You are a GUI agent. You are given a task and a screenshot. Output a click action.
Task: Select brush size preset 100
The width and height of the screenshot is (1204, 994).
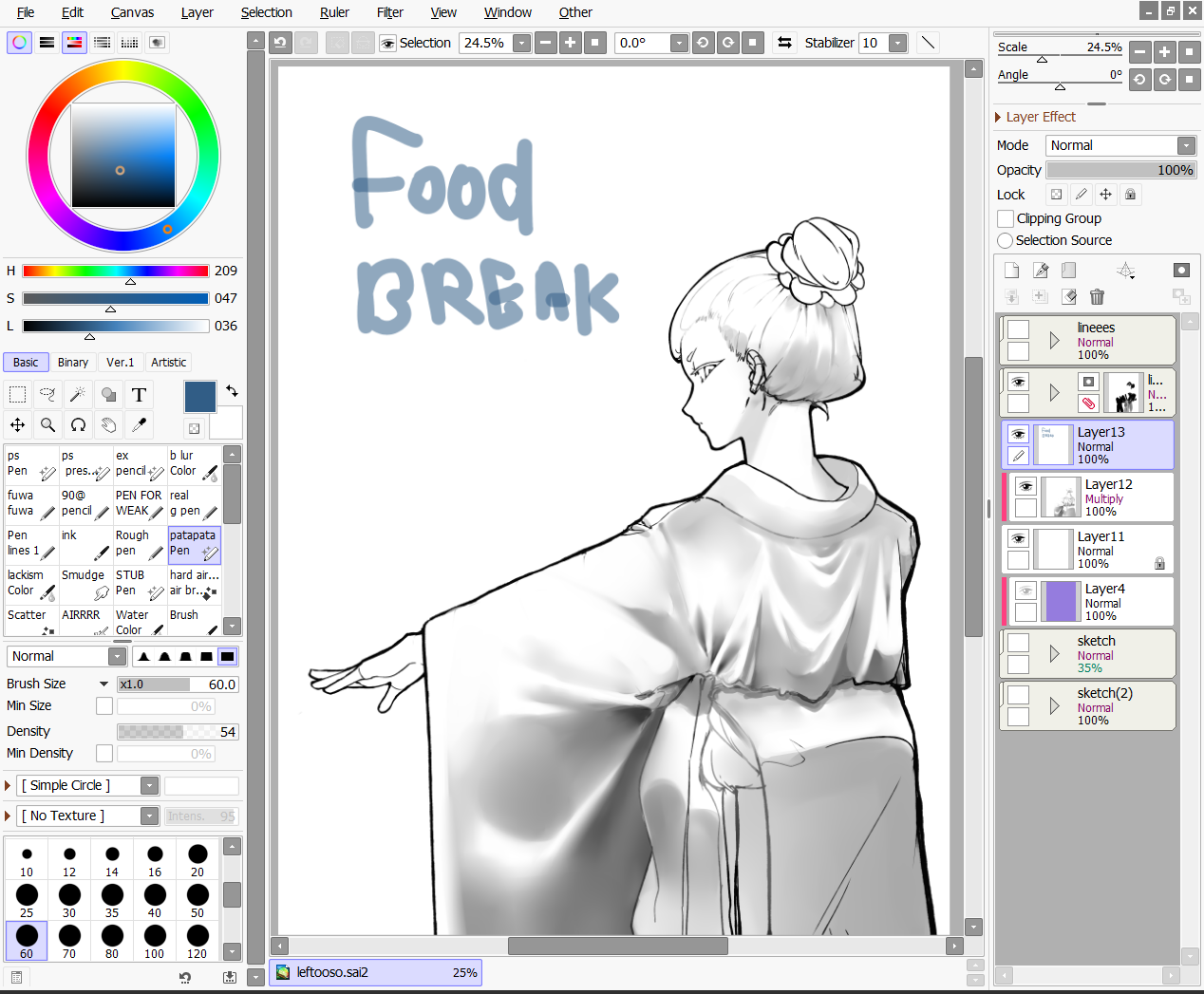tap(155, 941)
